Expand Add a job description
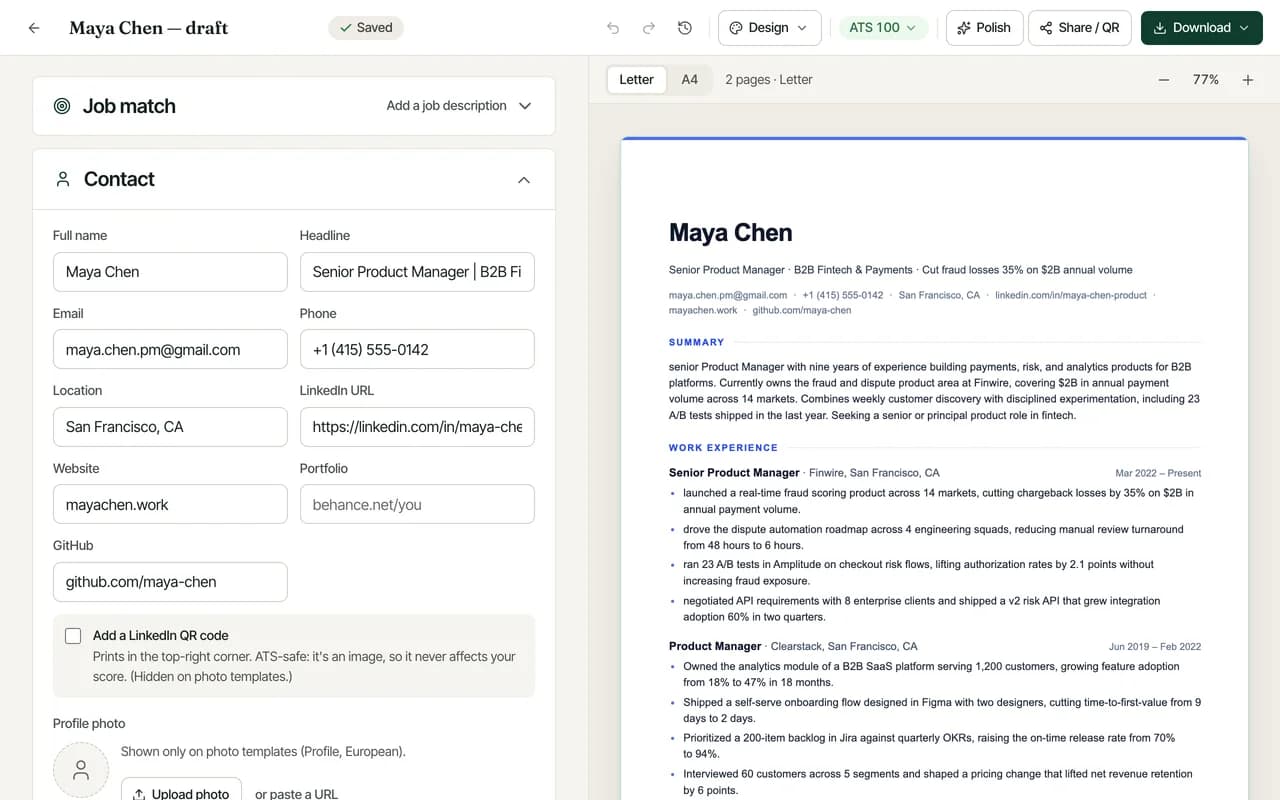This screenshot has width=1280, height=800. pyautogui.click(x=459, y=106)
